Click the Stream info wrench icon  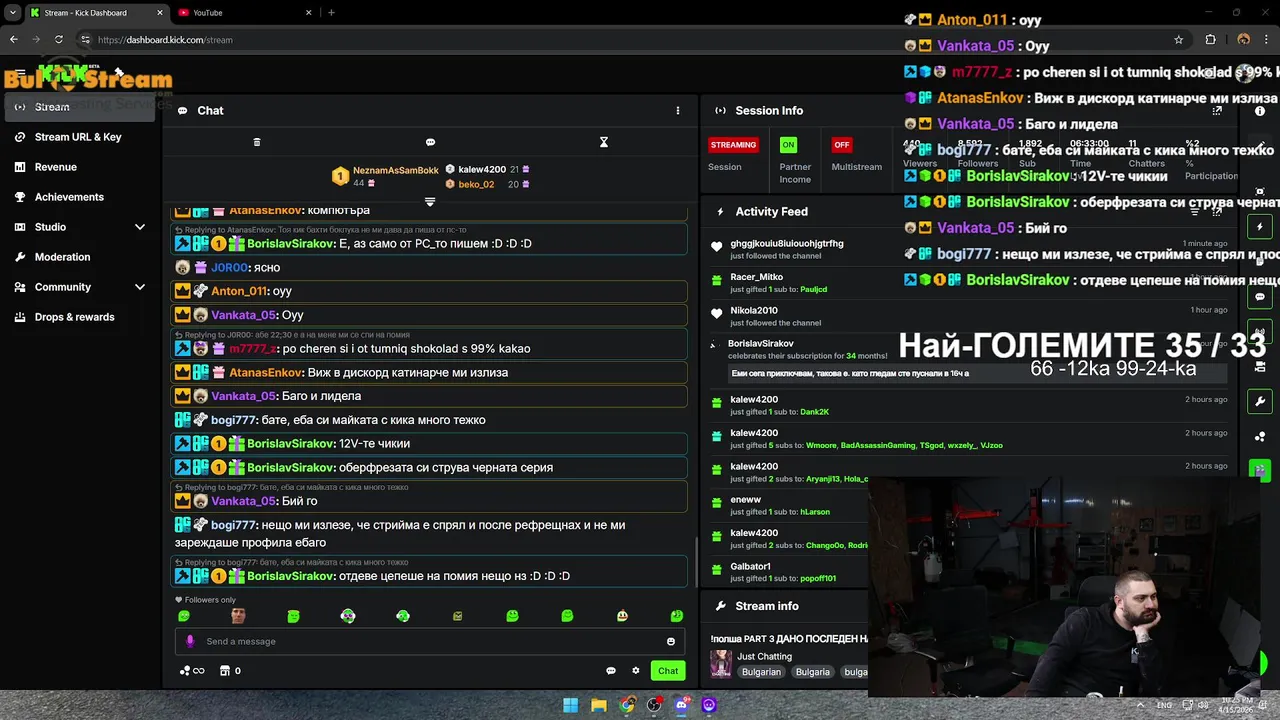(x=719, y=606)
